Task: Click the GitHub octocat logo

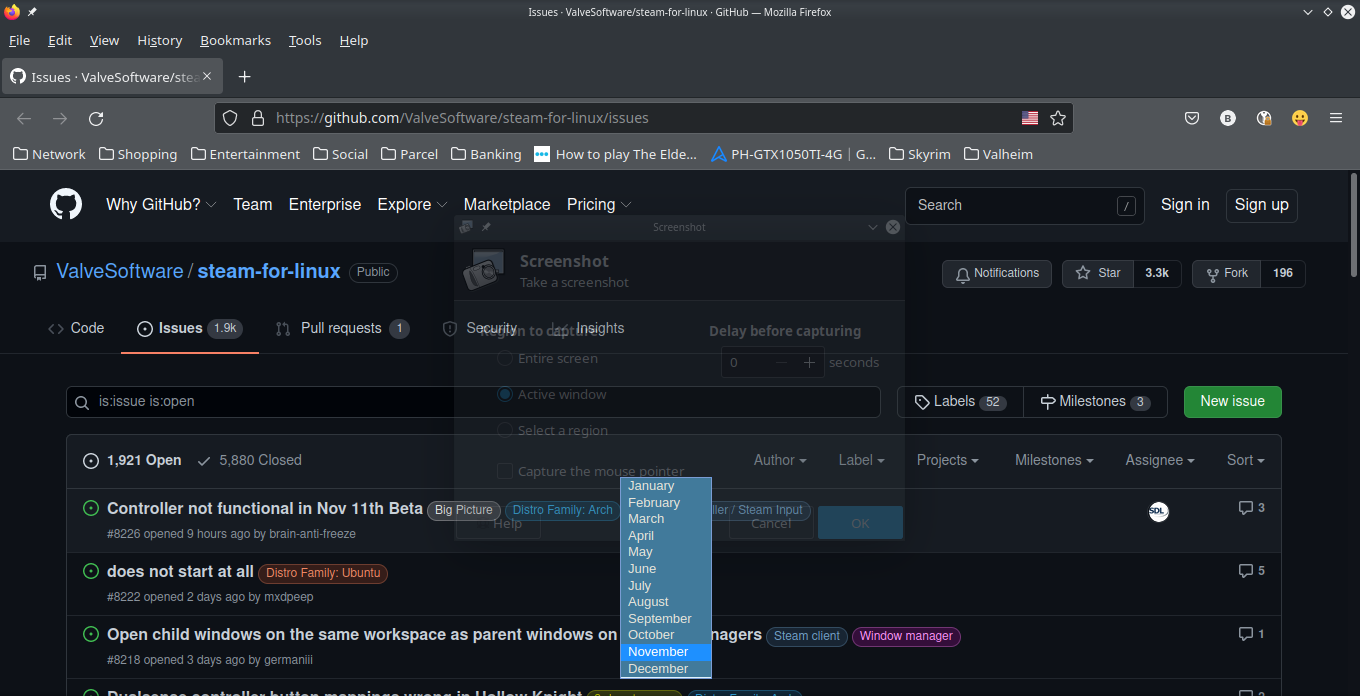Action: coord(66,205)
